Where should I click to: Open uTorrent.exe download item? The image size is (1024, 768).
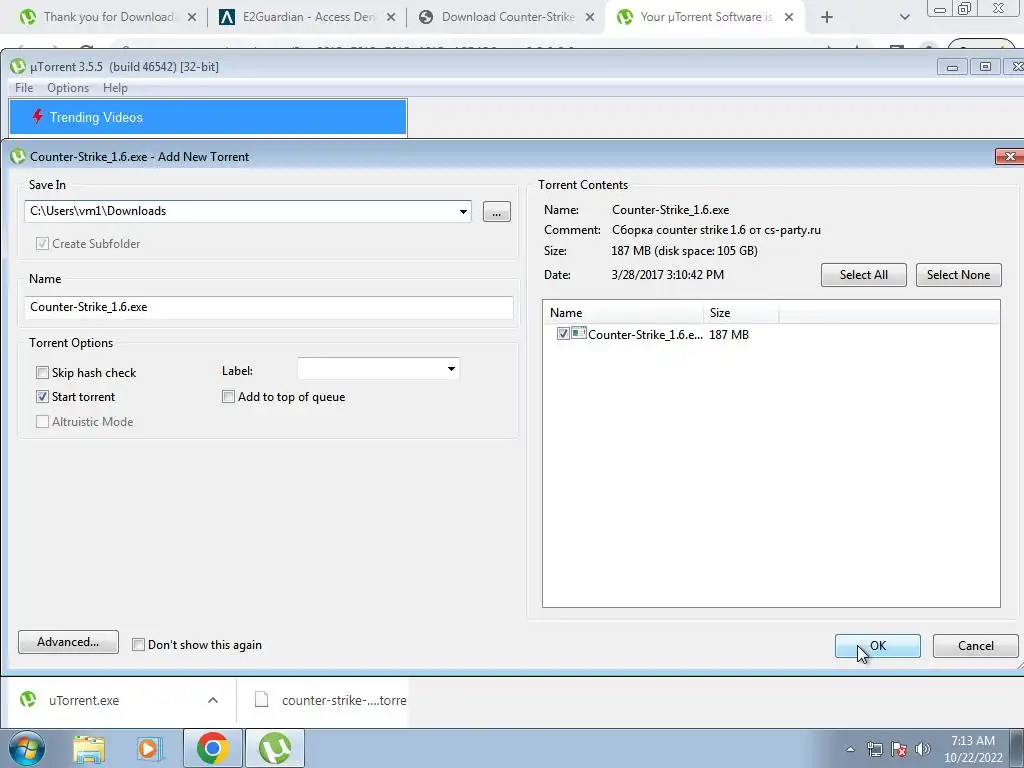[84, 700]
